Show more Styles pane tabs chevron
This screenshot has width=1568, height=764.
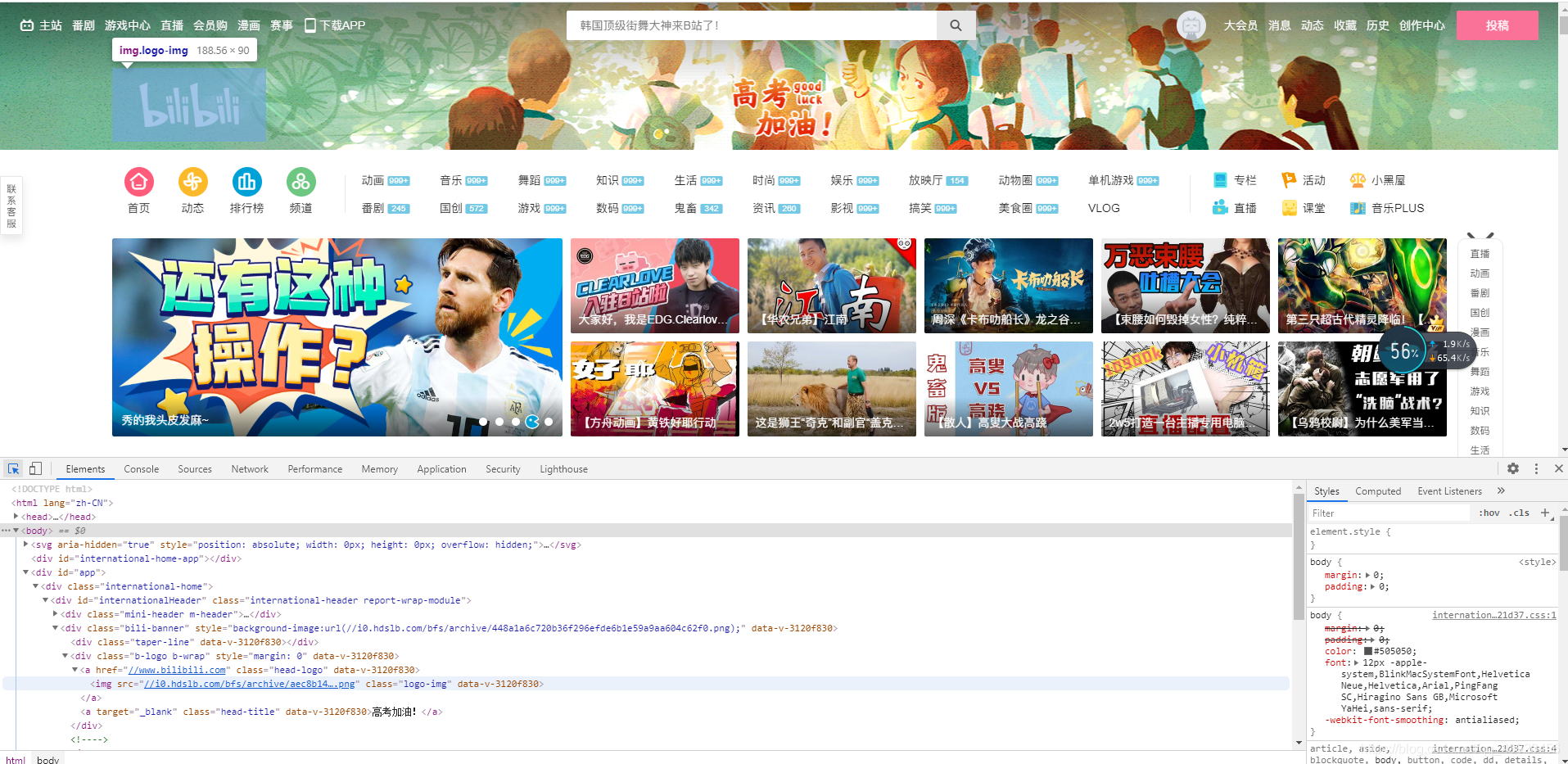pos(1501,490)
